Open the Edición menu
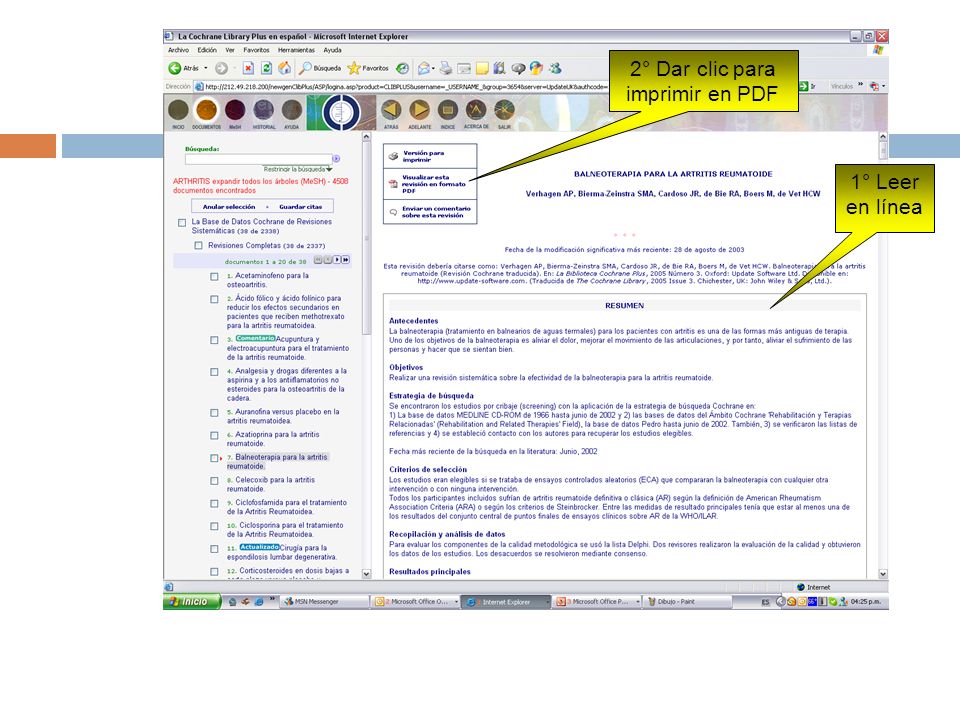Screen dimensions: 960x720 click(207, 50)
